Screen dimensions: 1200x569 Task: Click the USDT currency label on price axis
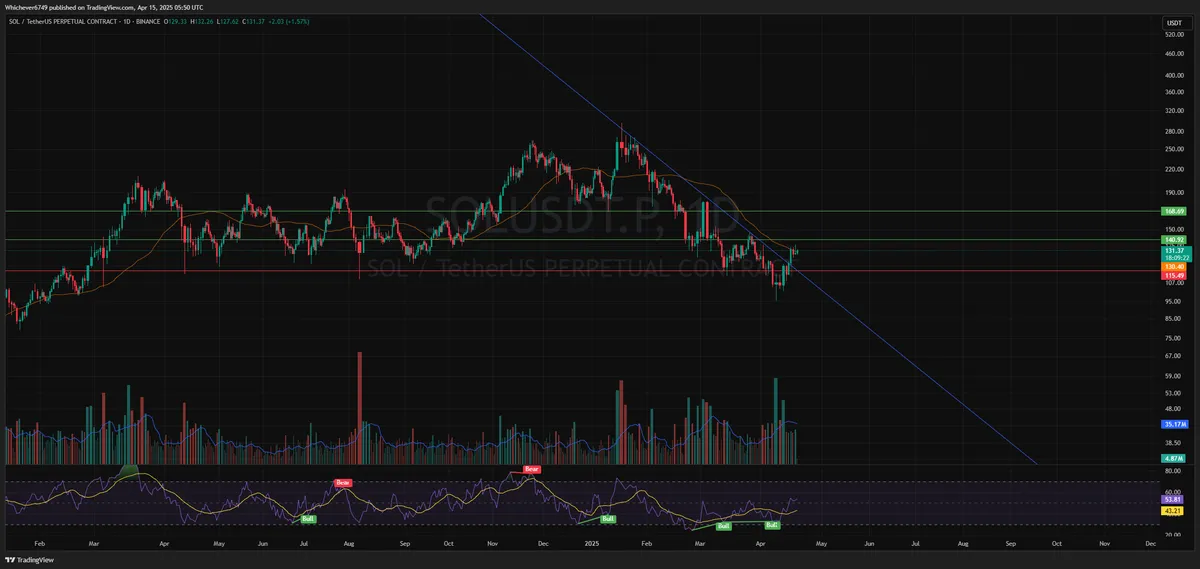click(x=1173, y=22)
